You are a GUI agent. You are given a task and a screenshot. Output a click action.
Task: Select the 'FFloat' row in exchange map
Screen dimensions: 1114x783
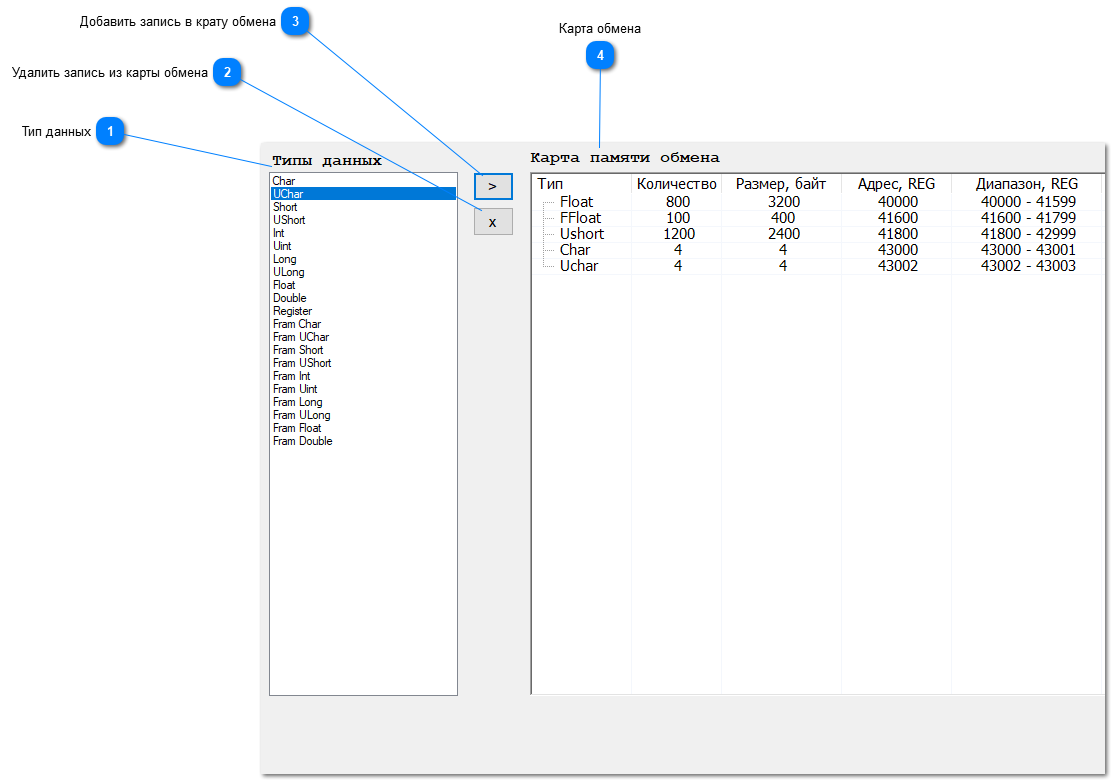tap(818, 218)
